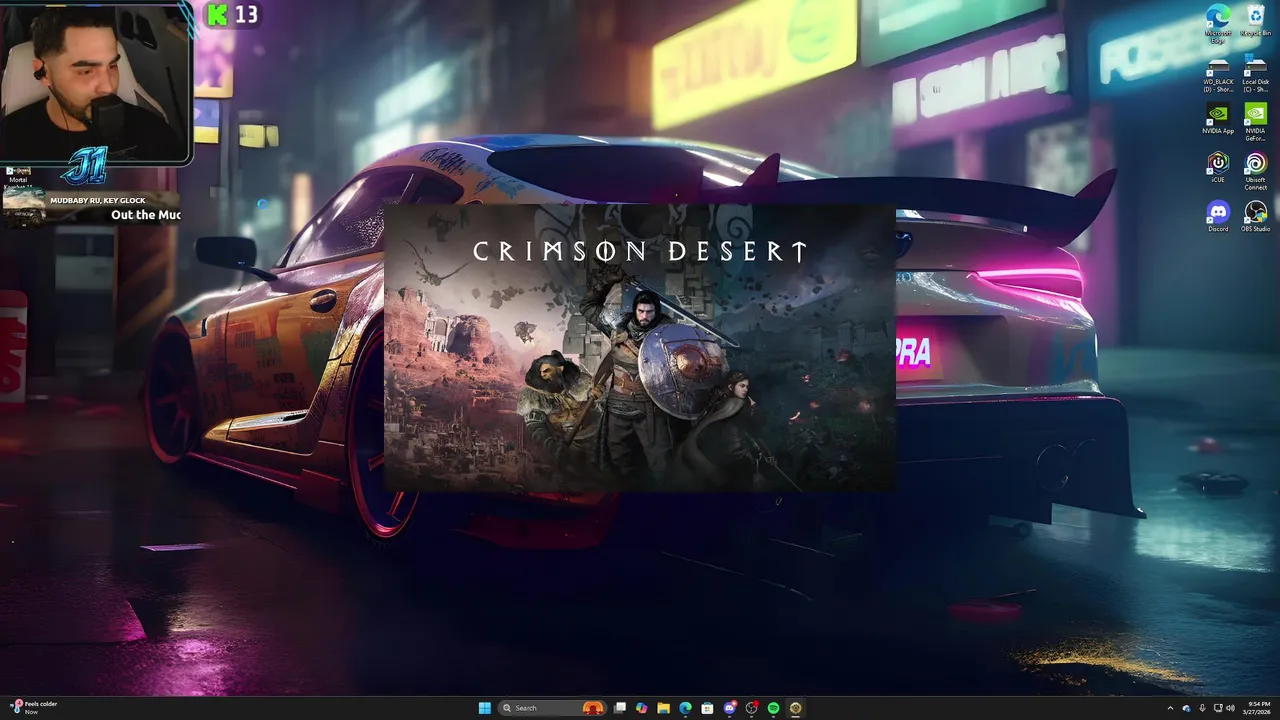Open the network status tray icon
1280x720 pixels.
tap(1218, 708)
